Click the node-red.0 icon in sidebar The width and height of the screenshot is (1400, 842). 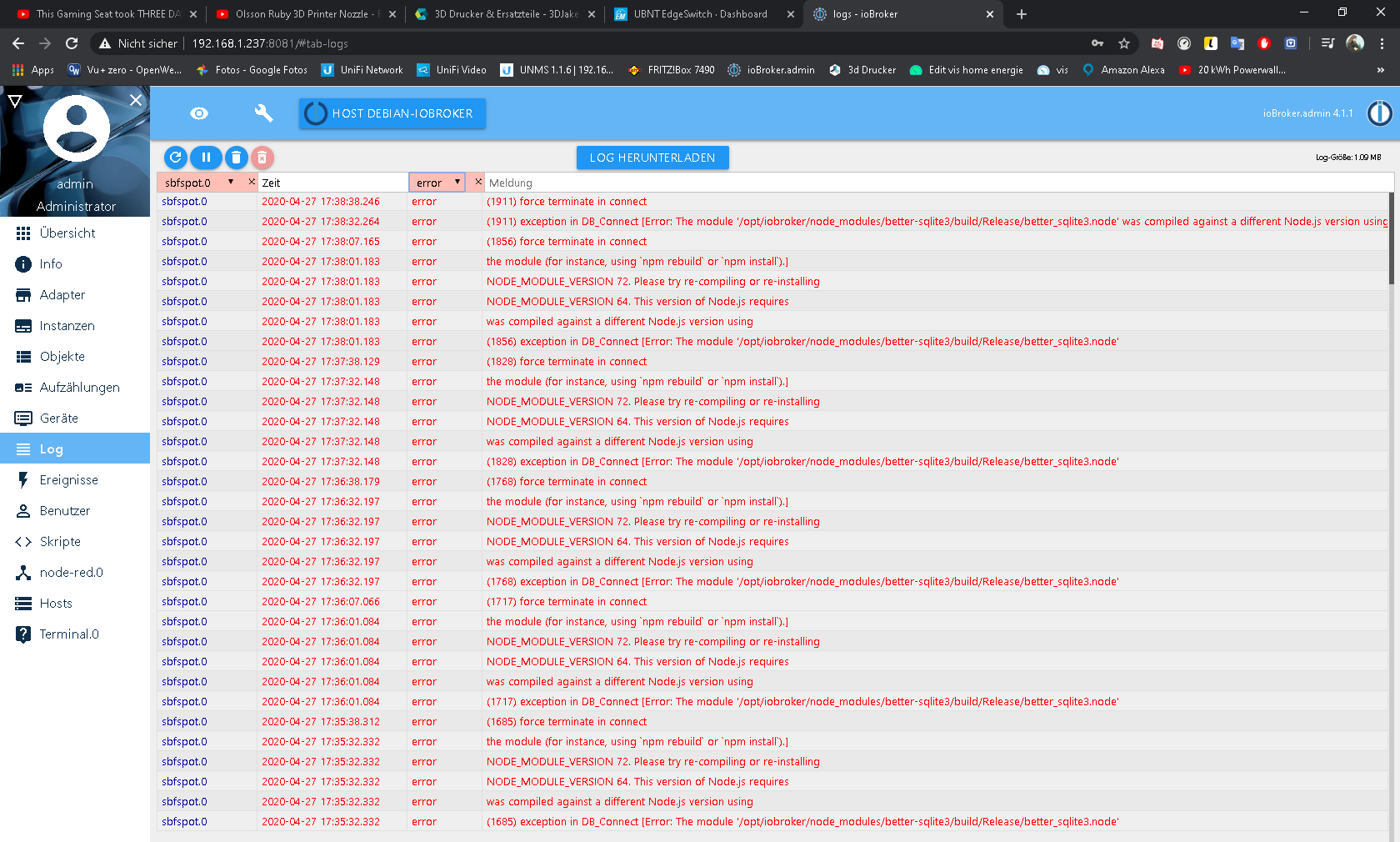pos(23,573)
